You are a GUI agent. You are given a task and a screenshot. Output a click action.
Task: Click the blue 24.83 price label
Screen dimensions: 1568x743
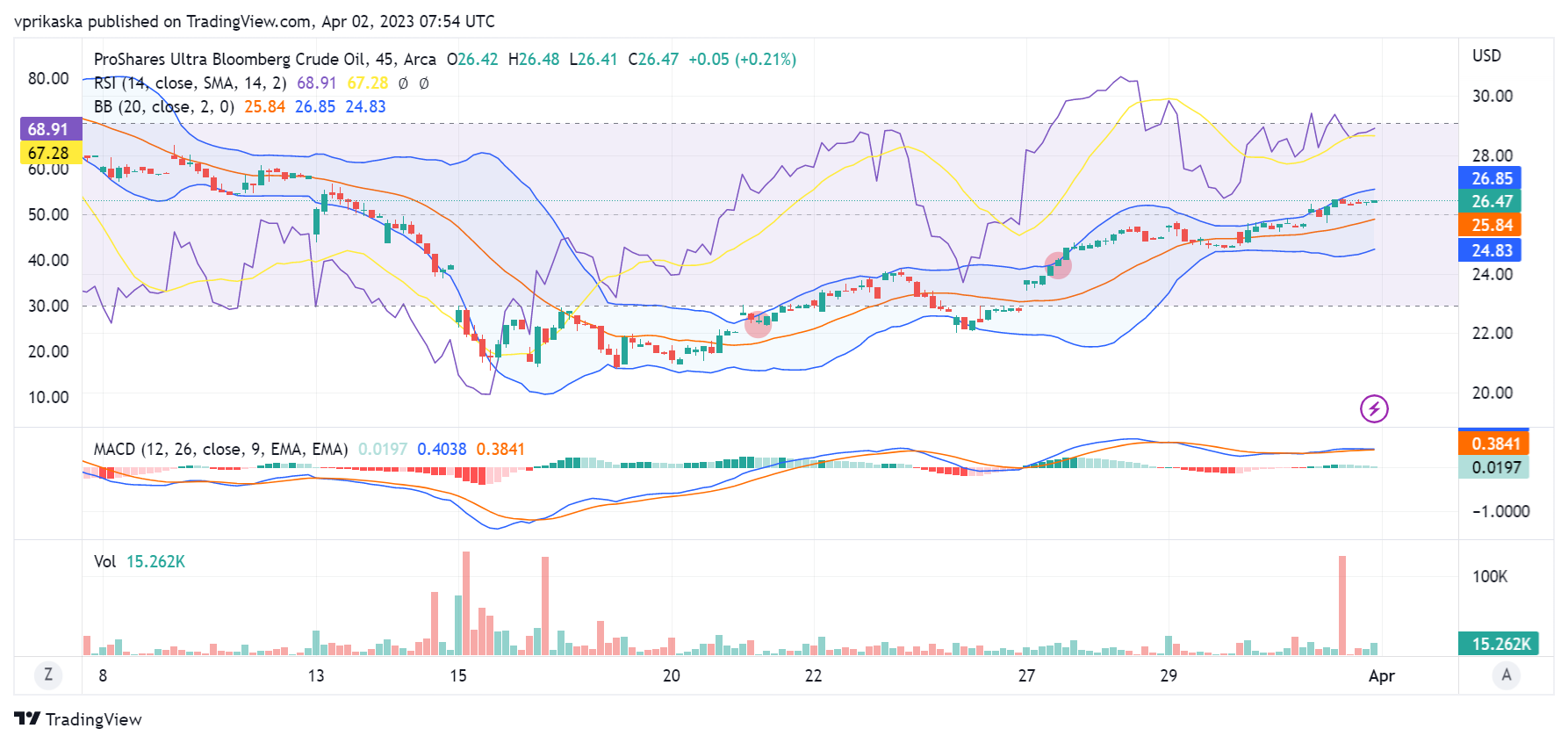[1490, 250]
